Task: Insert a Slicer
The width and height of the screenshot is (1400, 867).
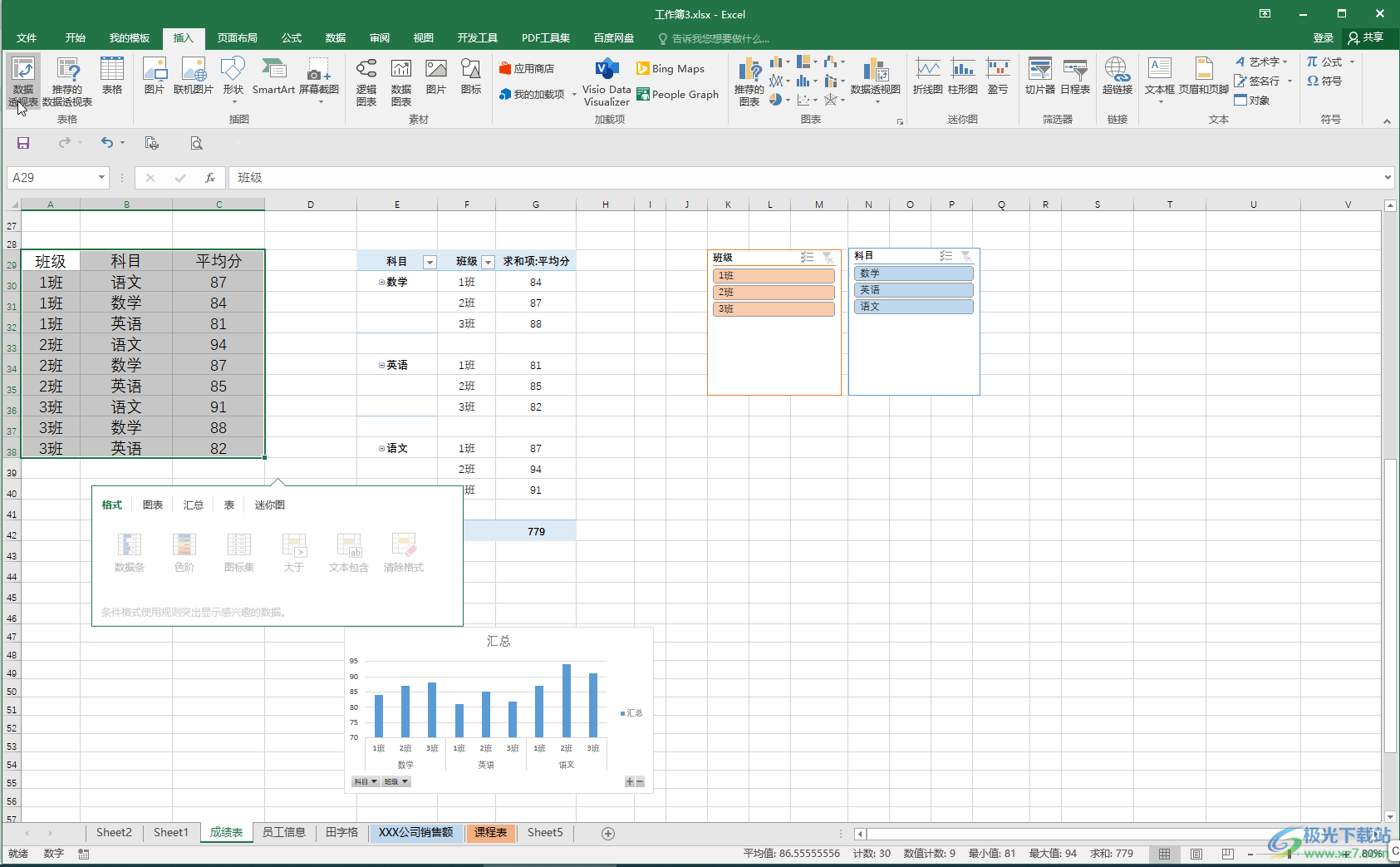Action: (x=1040, y=76)
